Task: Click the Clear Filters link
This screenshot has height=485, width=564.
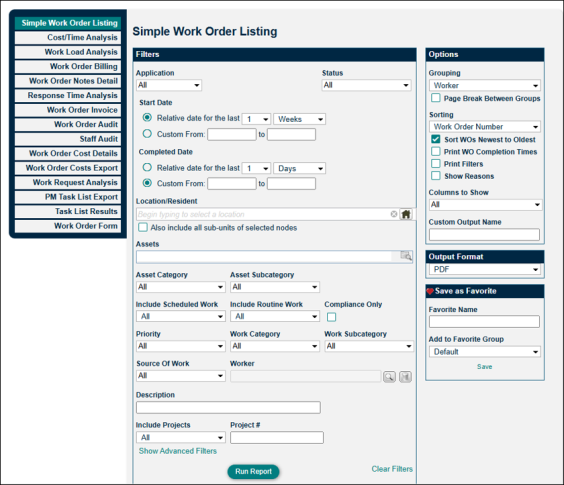Action: (x=392, y=469)
